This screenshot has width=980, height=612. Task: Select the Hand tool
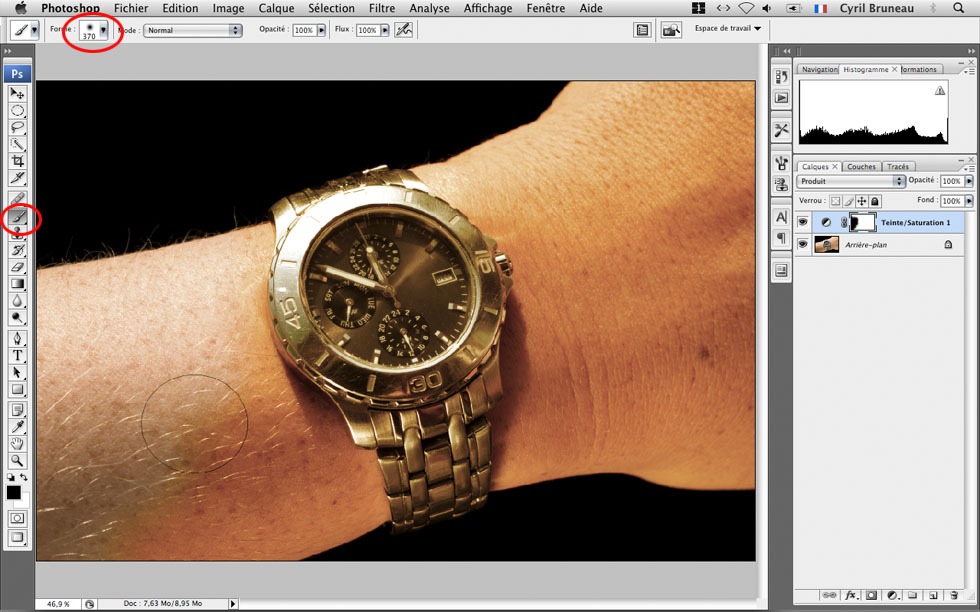[18, 444]
